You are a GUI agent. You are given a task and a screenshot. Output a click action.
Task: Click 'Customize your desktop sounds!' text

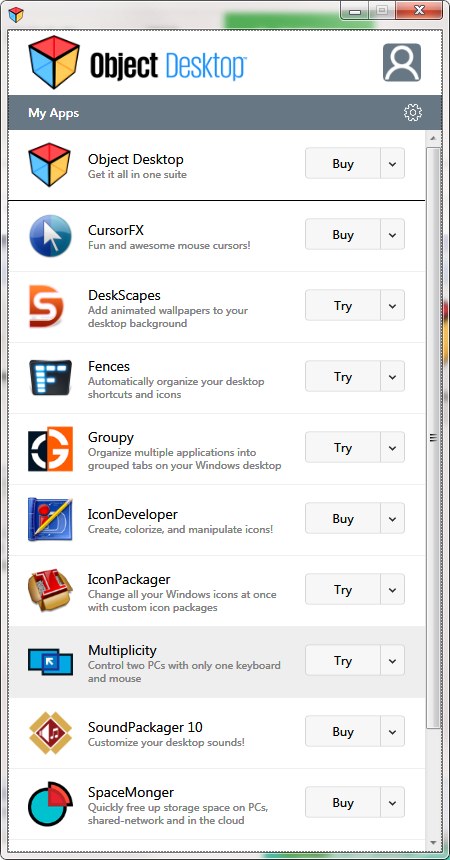tap(166, 743)
